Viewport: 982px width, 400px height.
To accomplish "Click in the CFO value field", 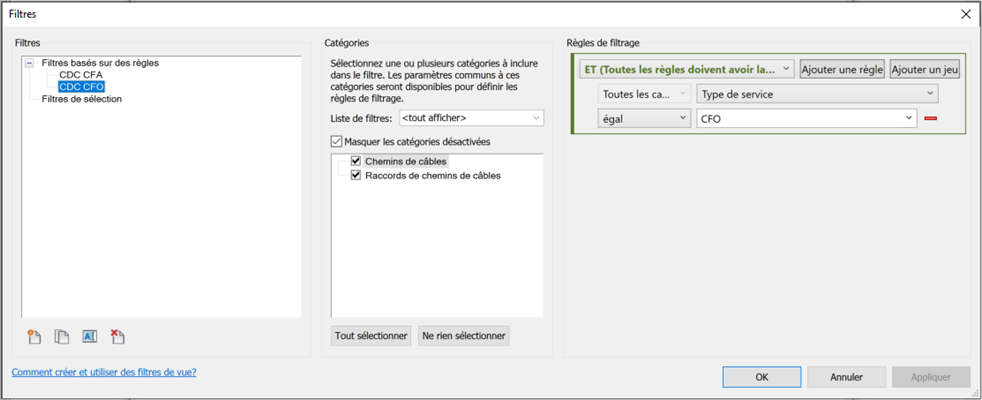I will click(800, 118).
